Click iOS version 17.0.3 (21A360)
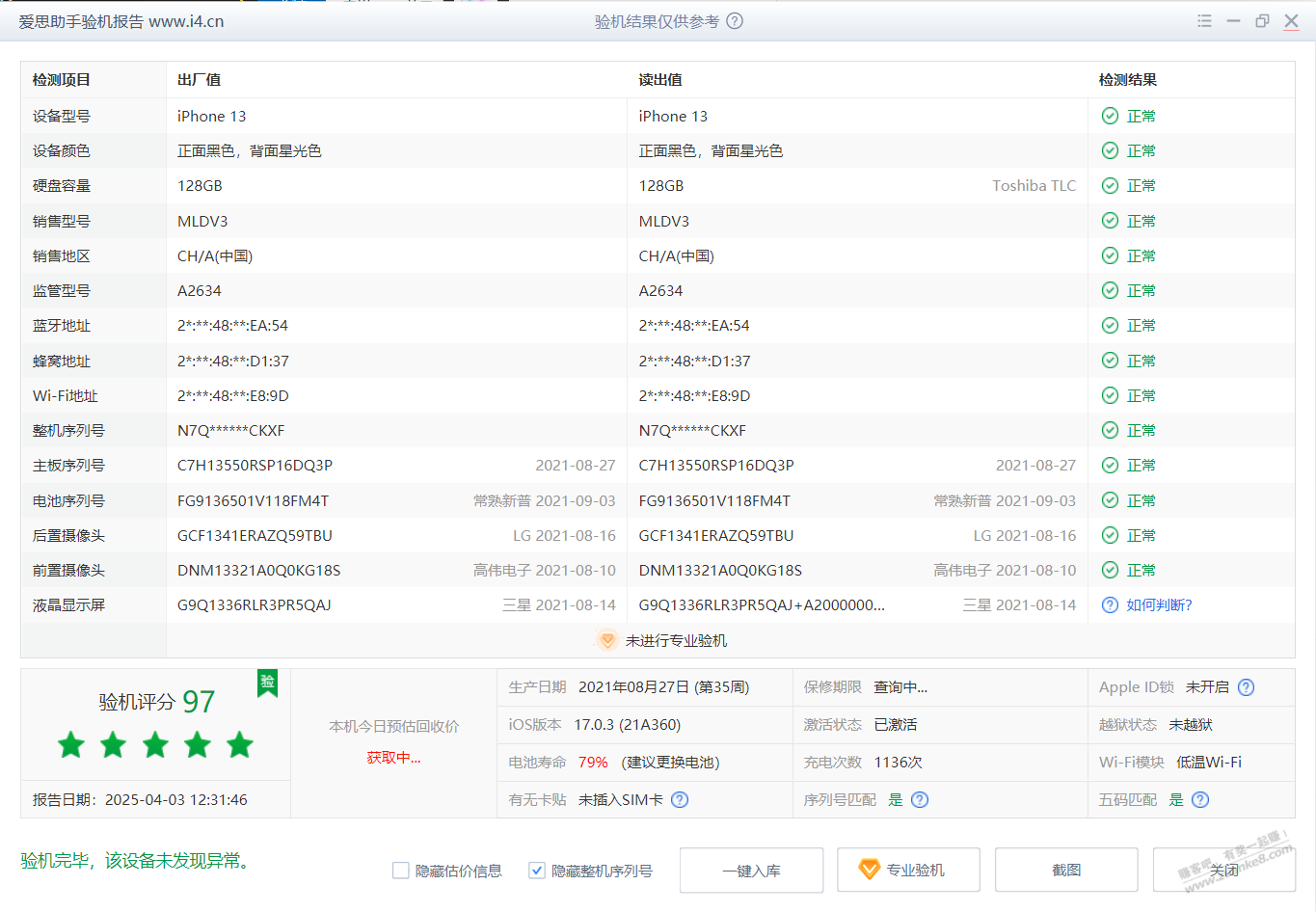 pos(628,724)
